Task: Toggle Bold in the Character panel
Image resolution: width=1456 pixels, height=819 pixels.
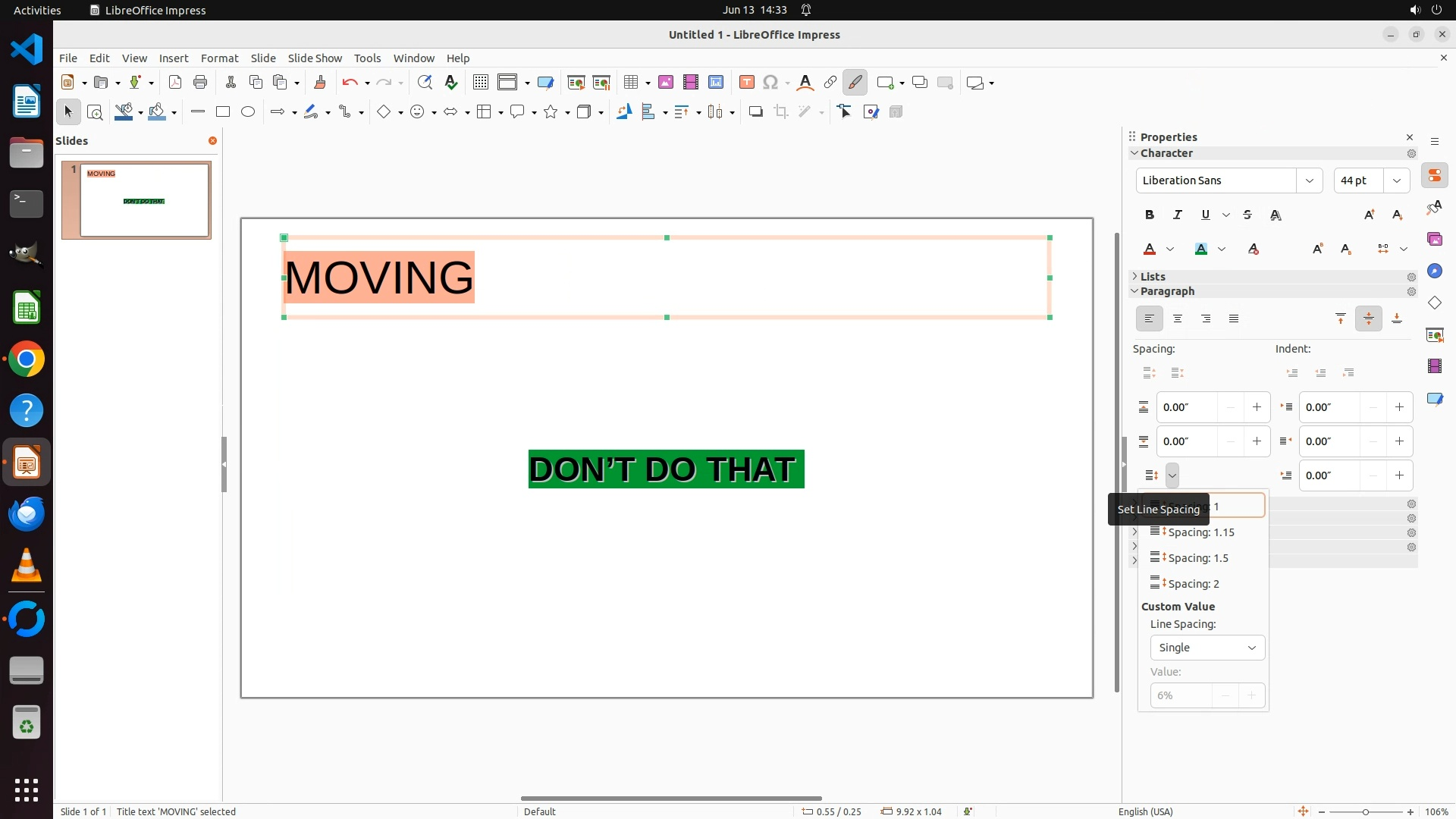Action: (x=1150, y=215)
